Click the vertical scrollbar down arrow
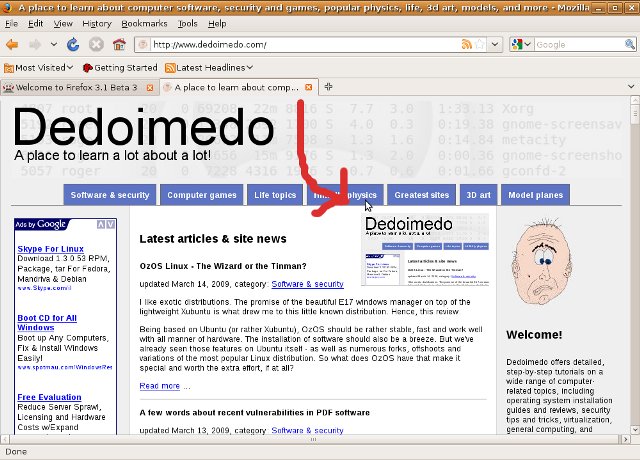Screen dimensions: 640x460 pyautogui.click(x=635, y=429)
